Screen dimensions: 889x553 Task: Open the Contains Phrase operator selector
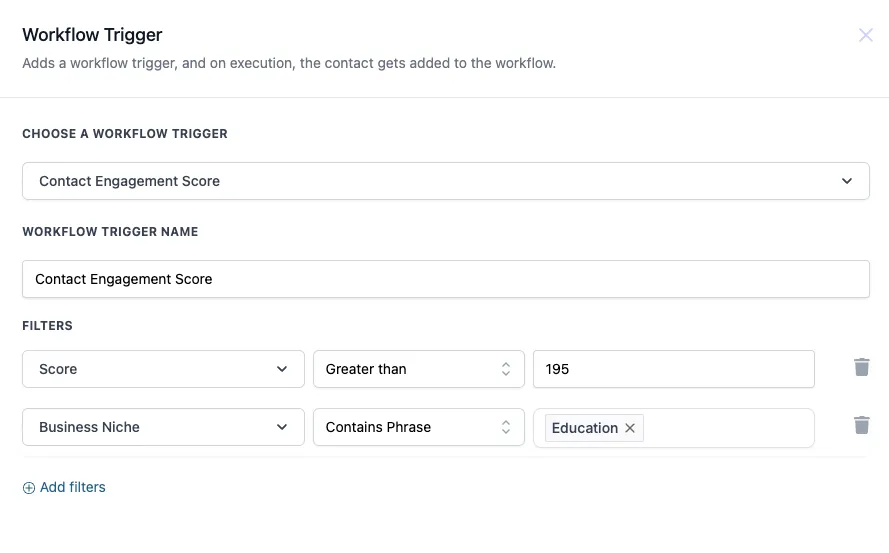tap(418, 427)
